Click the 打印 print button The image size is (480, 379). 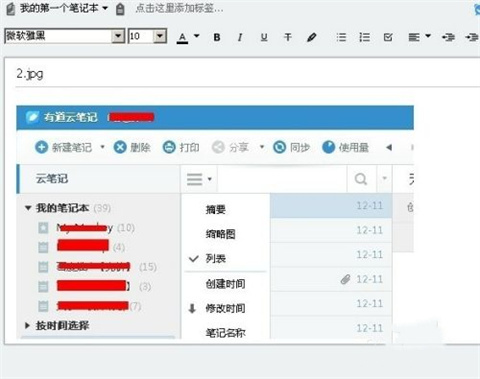181,147
